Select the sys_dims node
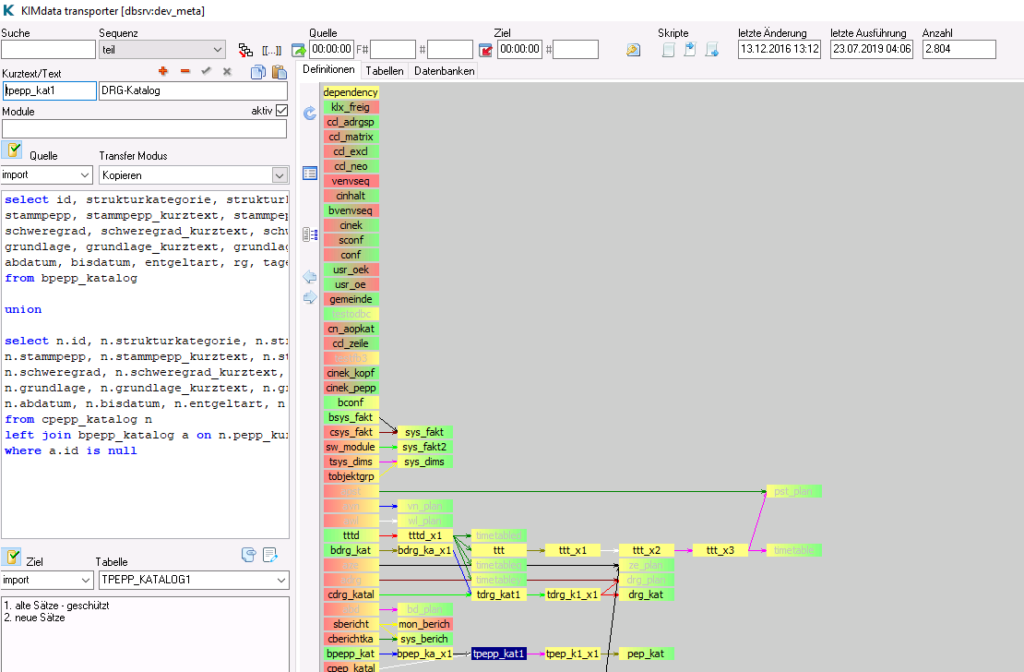 424,461
